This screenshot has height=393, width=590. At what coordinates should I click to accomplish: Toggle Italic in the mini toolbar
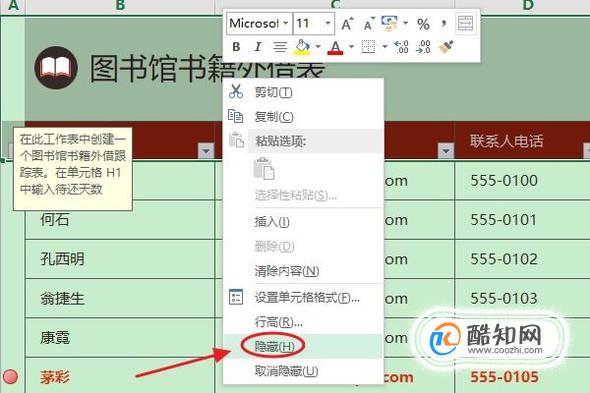pos(258,47)
